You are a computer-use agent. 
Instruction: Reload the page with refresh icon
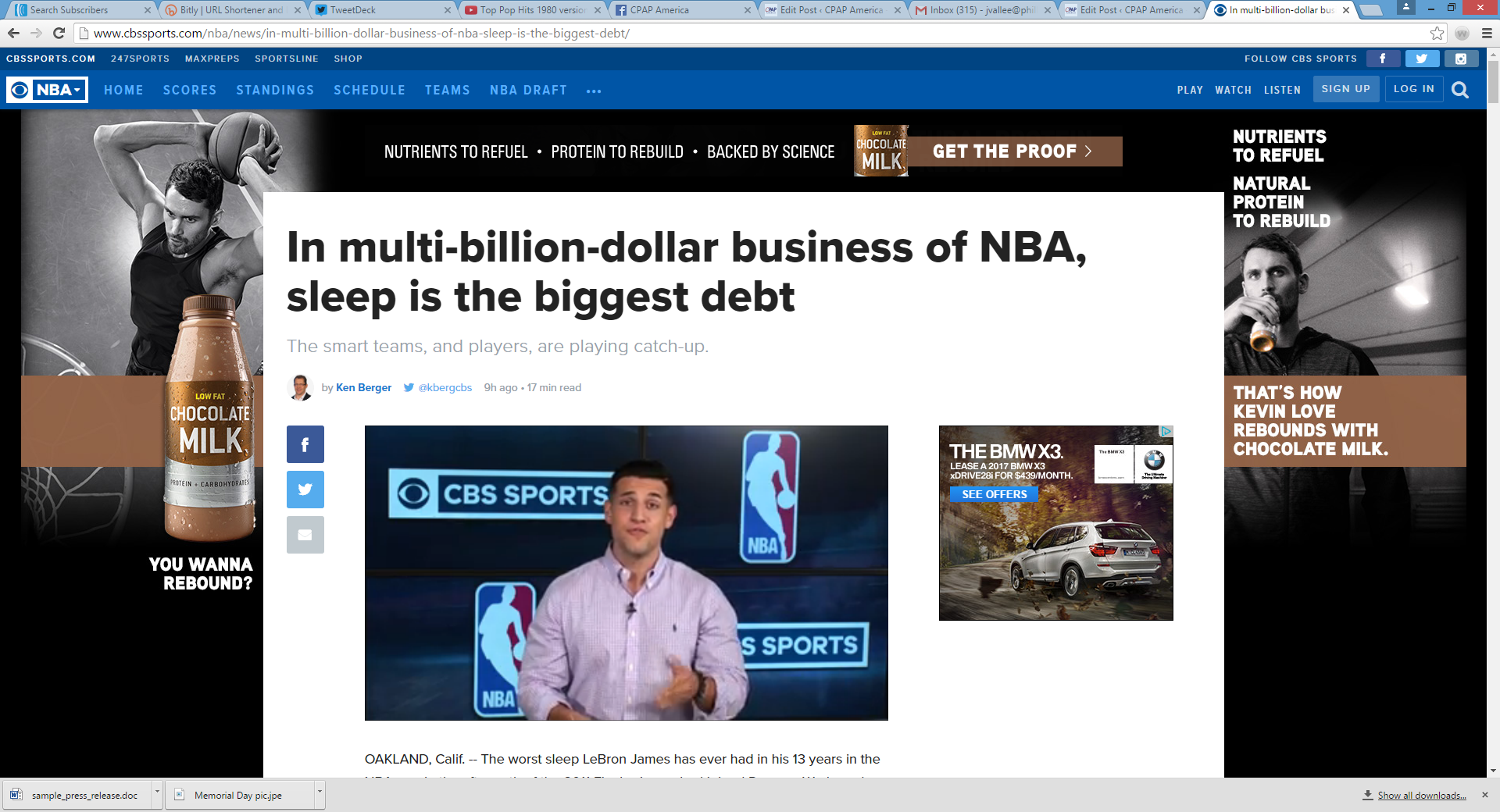tap(59, 34)
